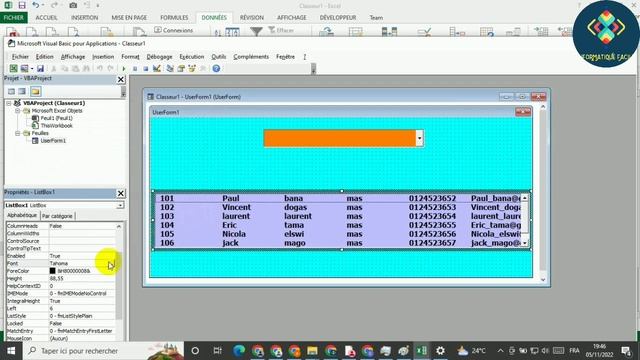
Task: Open Excel DÉVELOPPEUR ribbon tab
Action: (338, 18)
